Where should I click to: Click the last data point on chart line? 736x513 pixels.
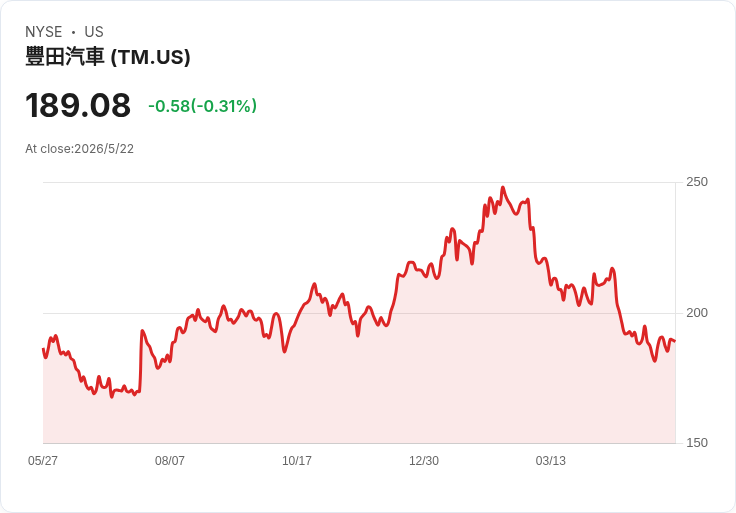(x=675, y=341)
